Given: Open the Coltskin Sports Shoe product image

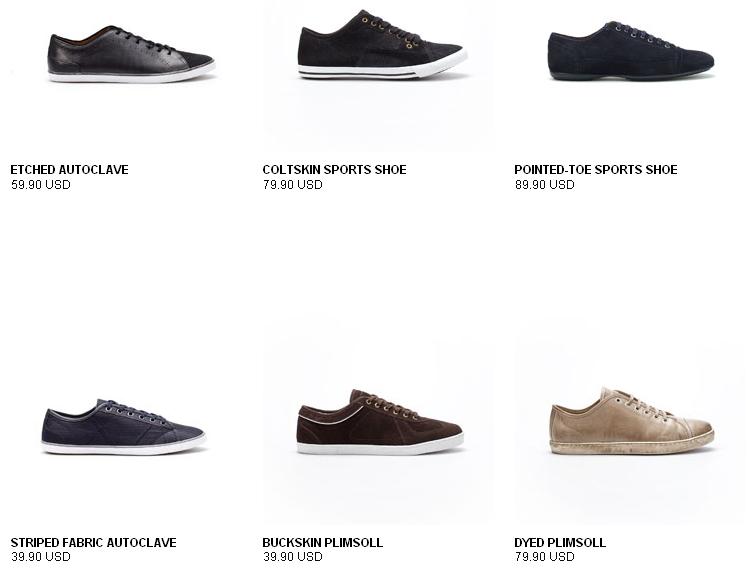Looking at the screenshot, I should (382, 45).
